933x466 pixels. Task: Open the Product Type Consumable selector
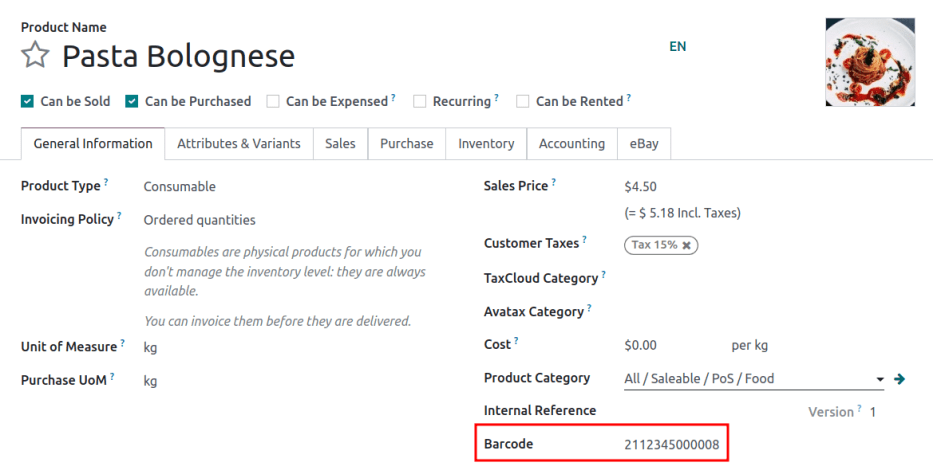point(180,187)
